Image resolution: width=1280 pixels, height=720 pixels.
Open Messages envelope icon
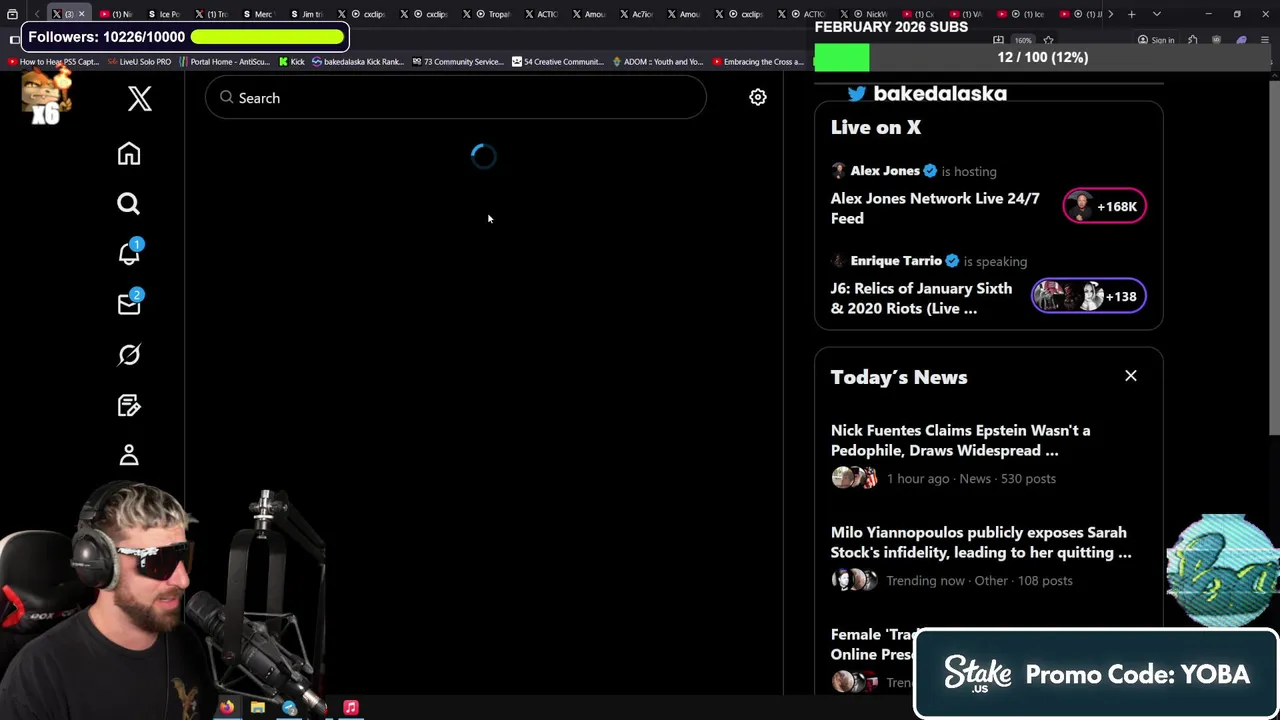coord(129,305)
